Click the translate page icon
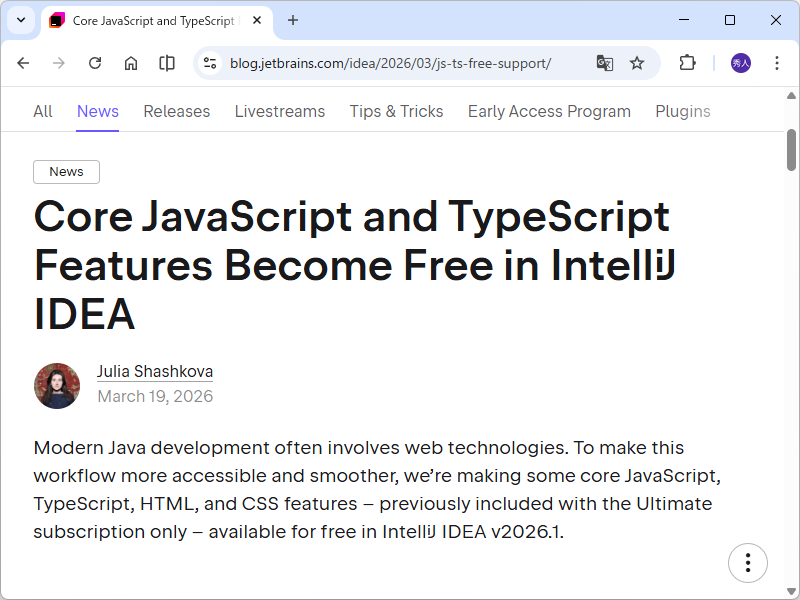800x600 pixels. [x=604, y=63]
